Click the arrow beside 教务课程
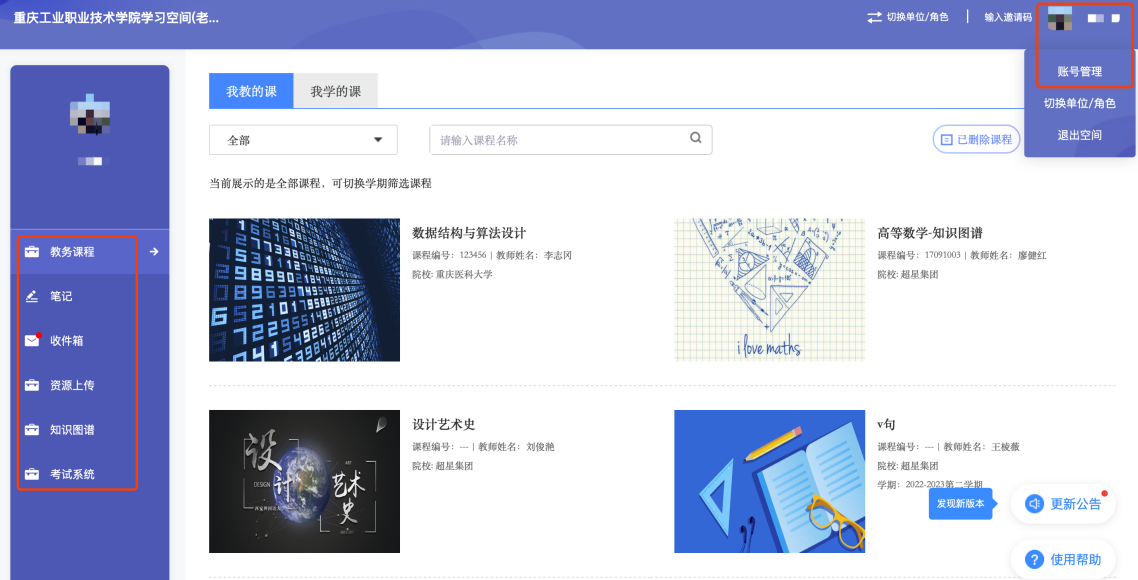The height and width of the screenshot is (580, 1138). pyautogui.click(x=154, y=252)
